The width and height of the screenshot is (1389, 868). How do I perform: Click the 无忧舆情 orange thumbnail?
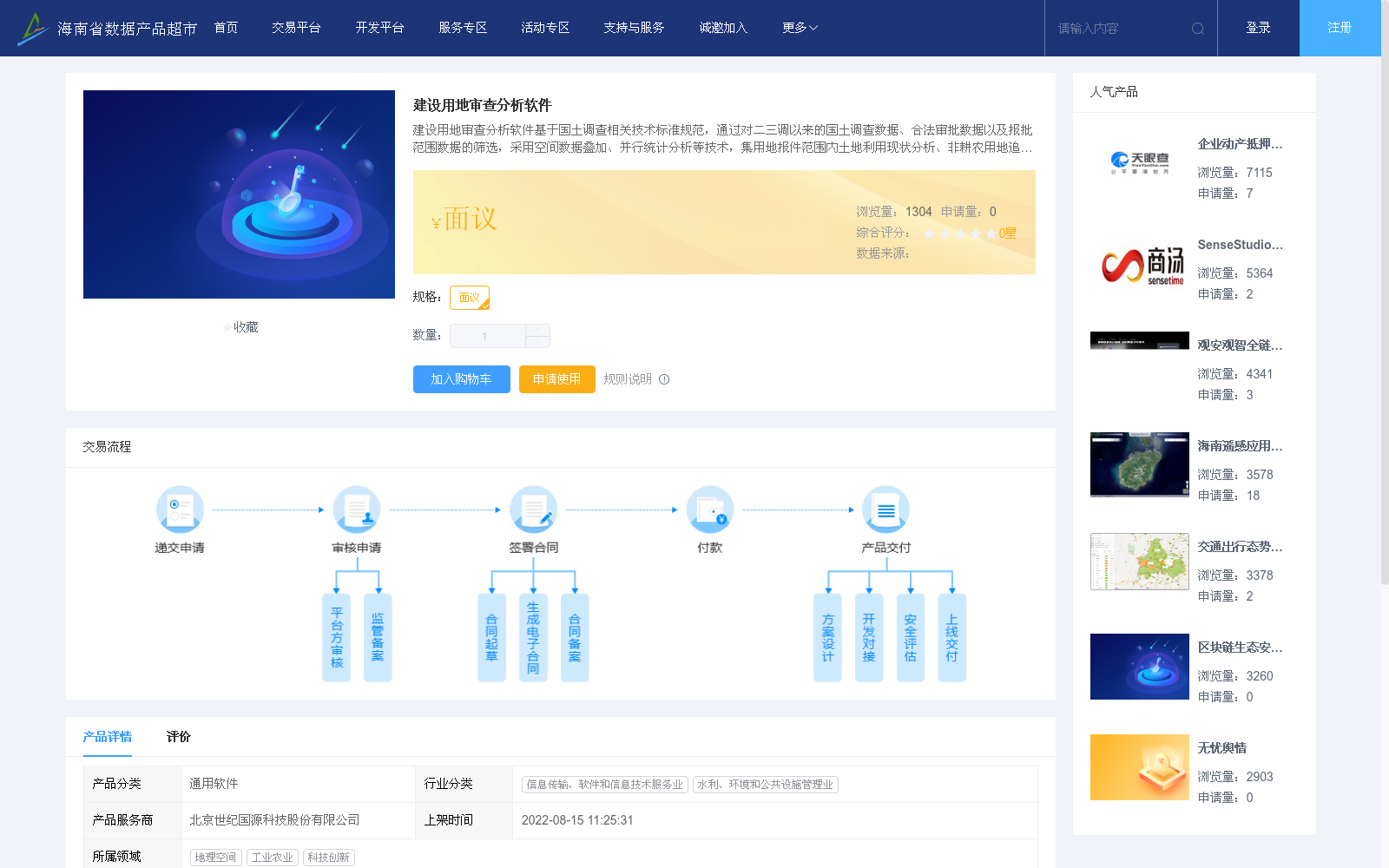pyautogui.click(x=1140, y=767)
